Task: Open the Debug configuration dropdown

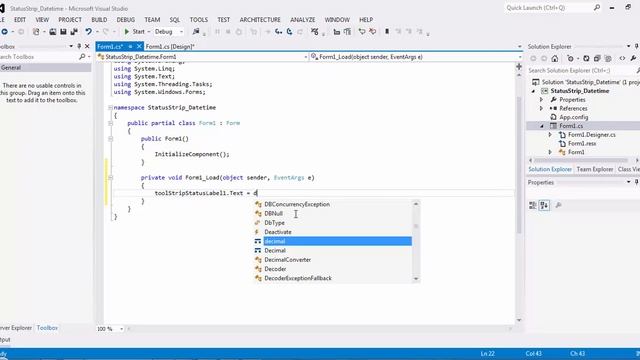Action: coord(169,31)
